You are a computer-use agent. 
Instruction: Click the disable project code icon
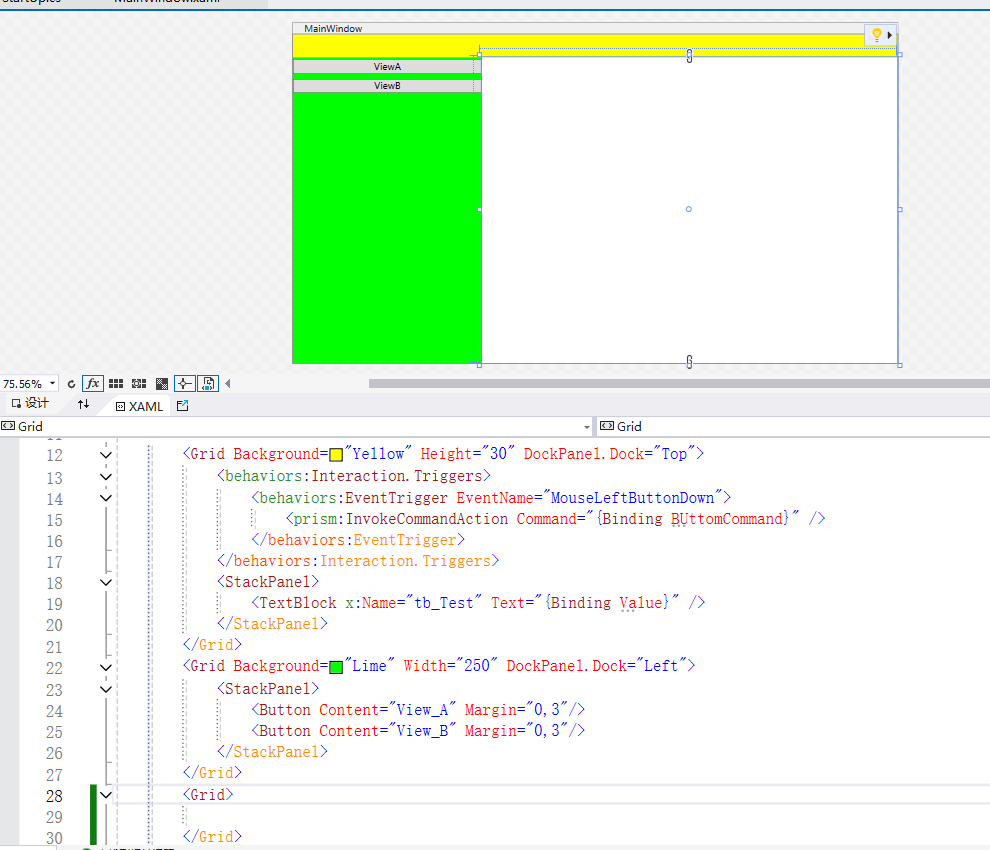click(206, 383)
